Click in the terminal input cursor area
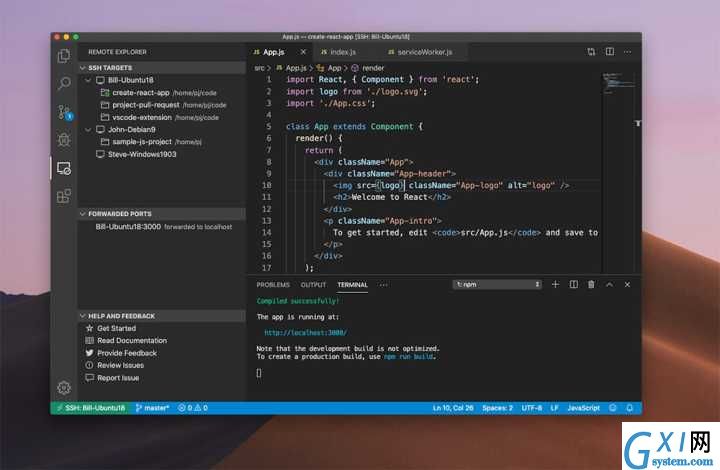 click(259, 373)
